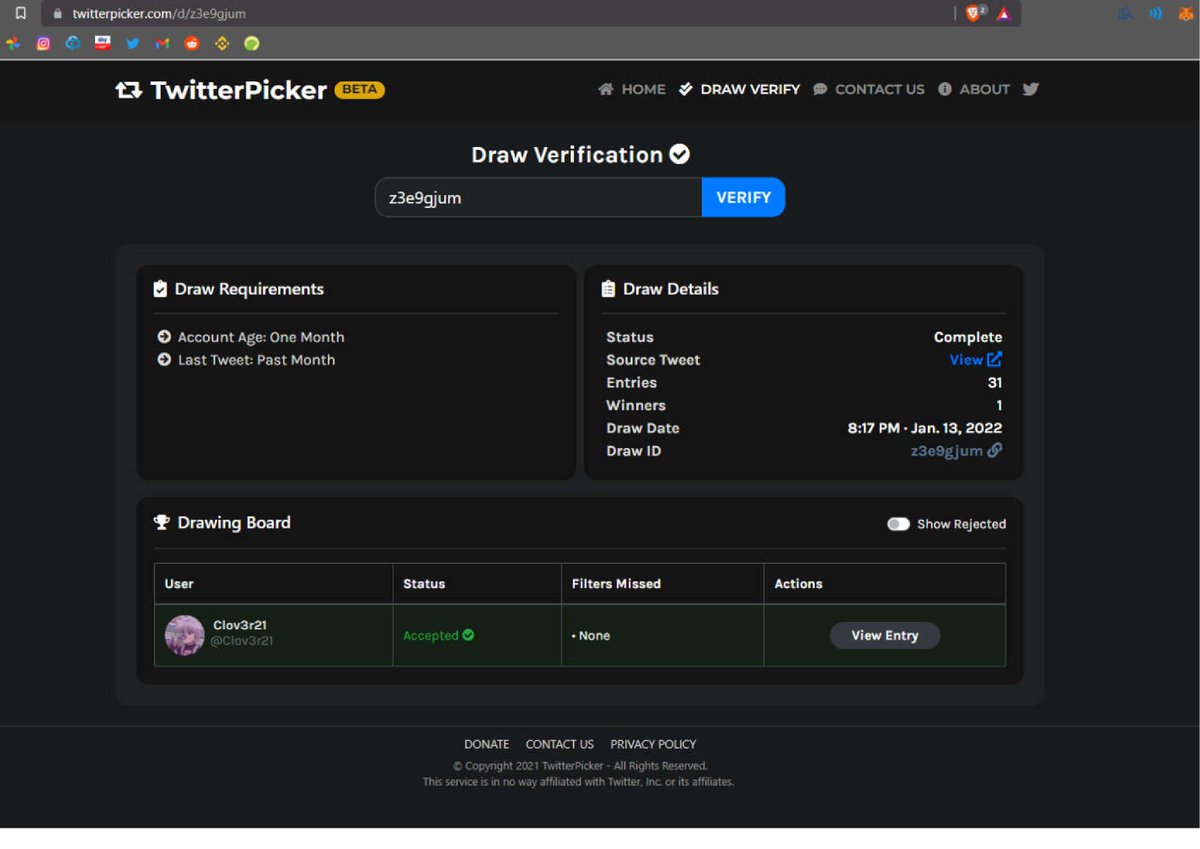Open the Instagram bookmark

tap(43, 43)
